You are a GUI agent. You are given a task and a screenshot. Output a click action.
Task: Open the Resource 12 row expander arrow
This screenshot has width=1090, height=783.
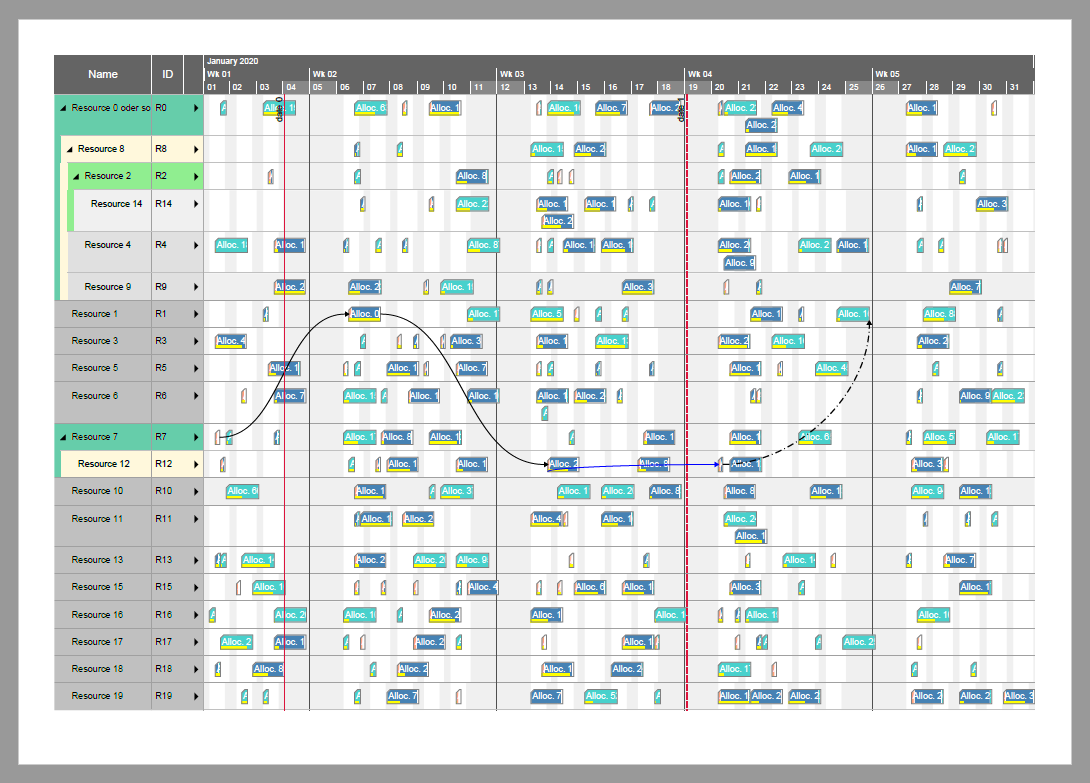197,463
